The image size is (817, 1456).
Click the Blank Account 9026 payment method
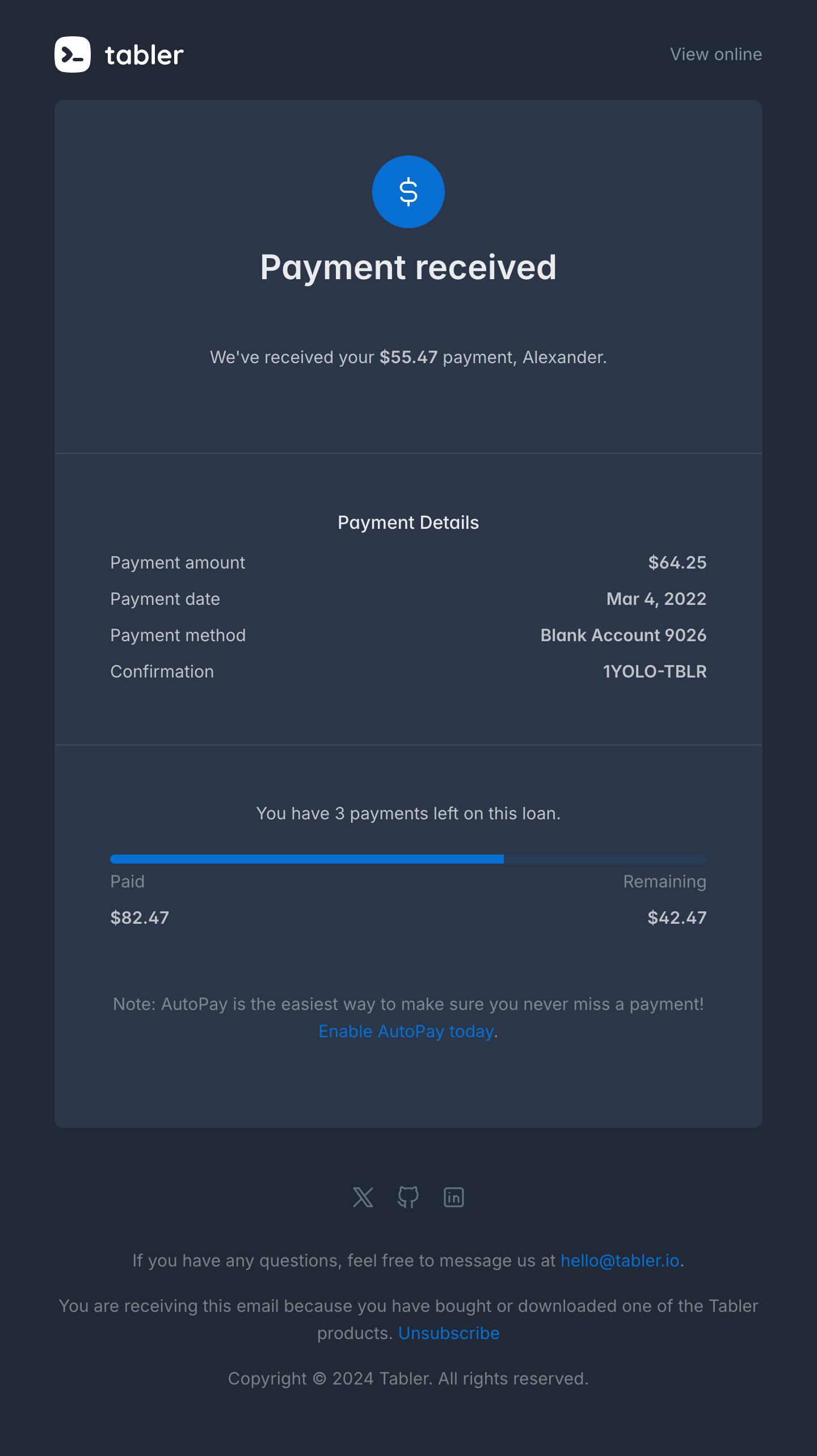[x=624, y=636]
